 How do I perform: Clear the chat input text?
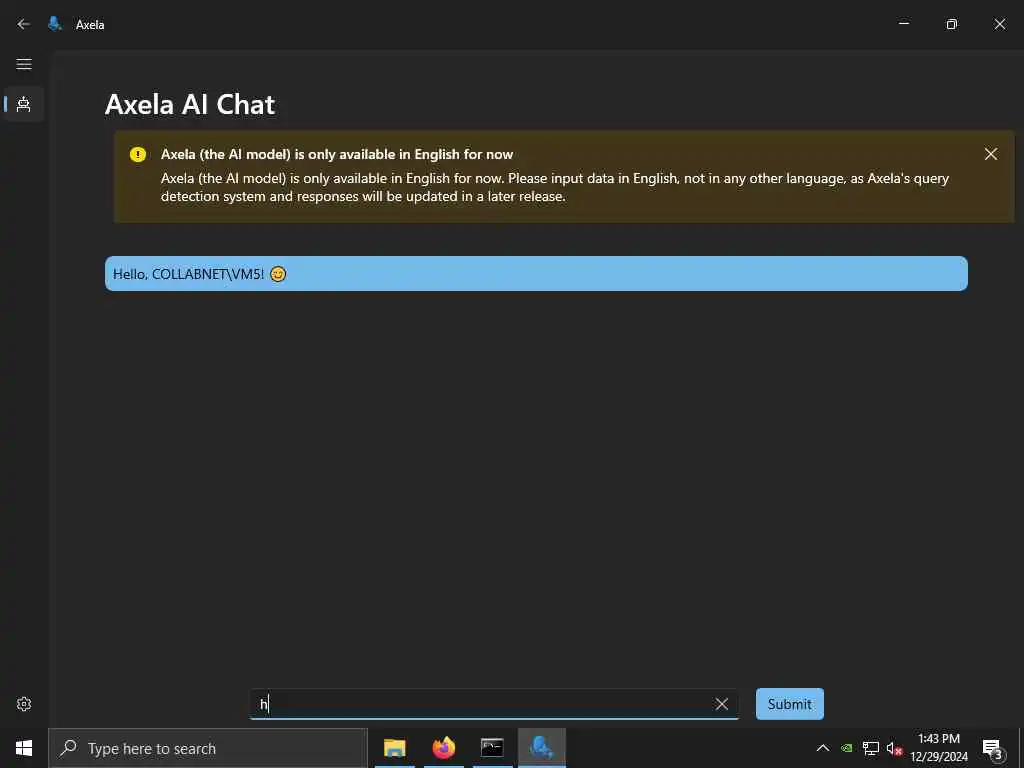pos(722,703)
